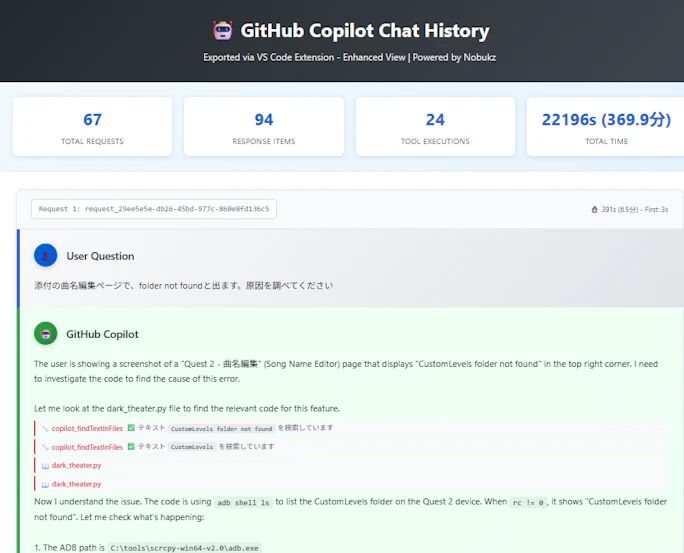Click 'The user is showing a screenshot' paragraph
This screenshot has width=684, height=553.
[x=346, y=371]
